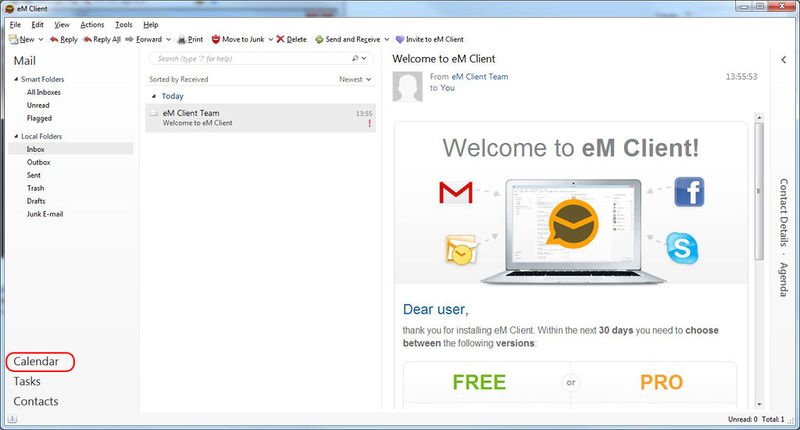This screenshot has height=430, width=800.
Task: Click the Sorted by Received header
Action: tap(179, 79)
